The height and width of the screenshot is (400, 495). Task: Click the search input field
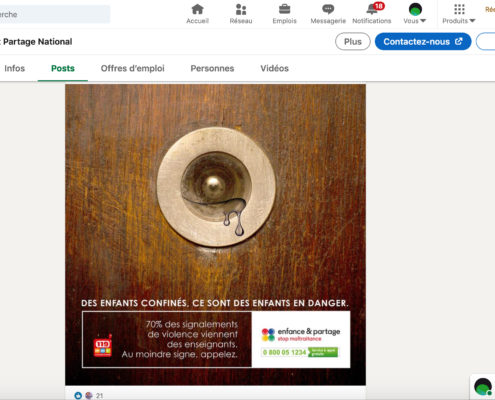click(54, 14)
